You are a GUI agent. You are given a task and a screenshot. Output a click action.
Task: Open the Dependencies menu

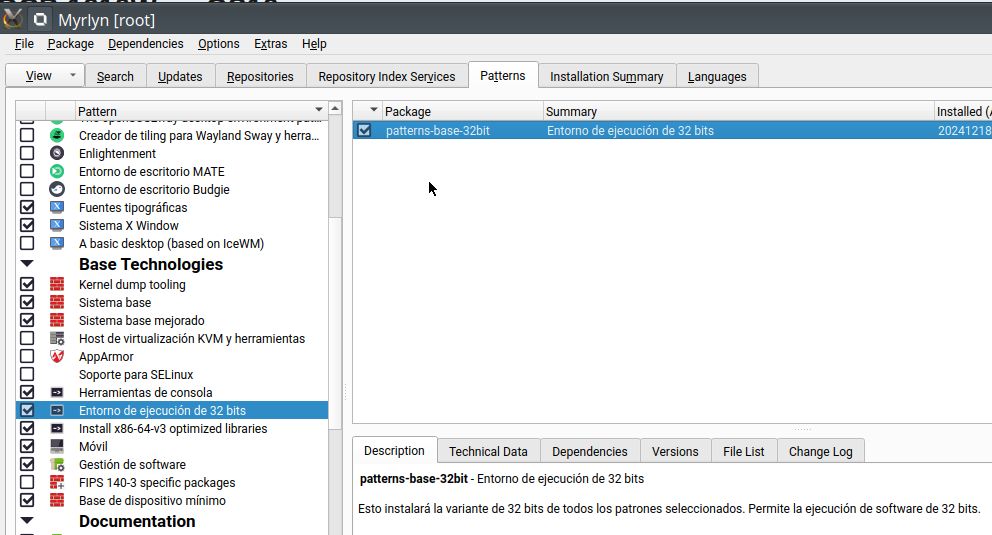(145, 44)
